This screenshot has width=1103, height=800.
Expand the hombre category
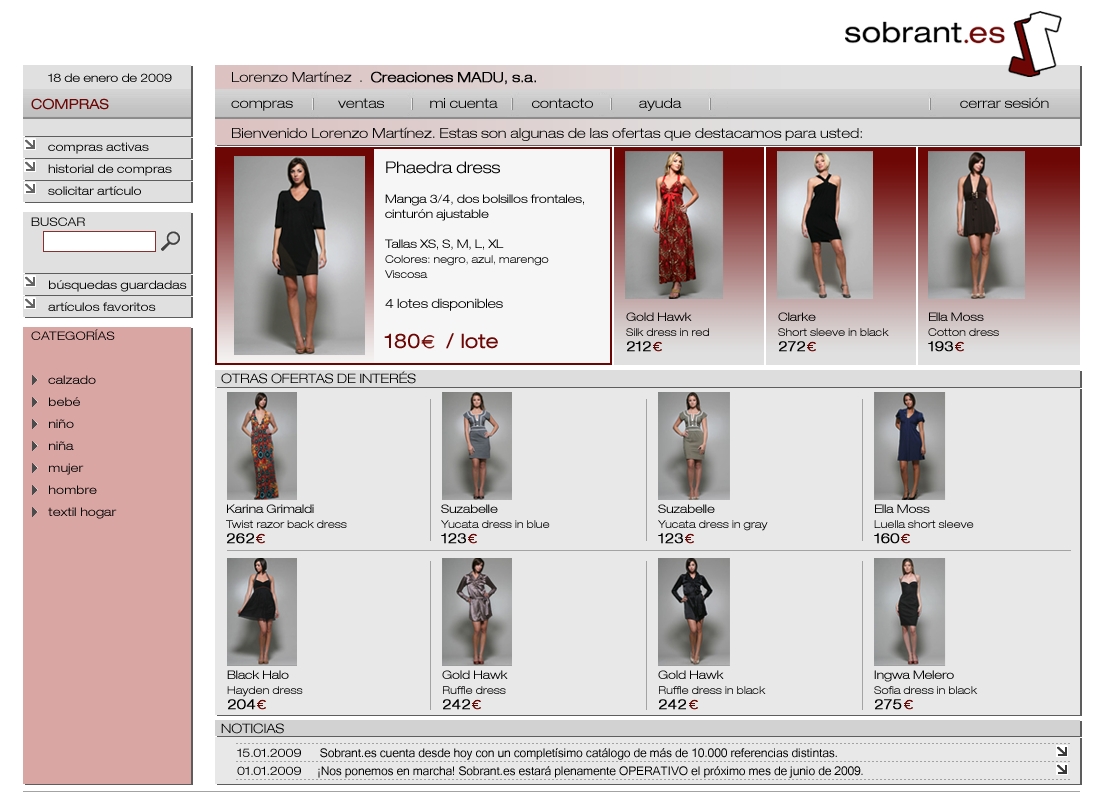click(x=34, y=490)
